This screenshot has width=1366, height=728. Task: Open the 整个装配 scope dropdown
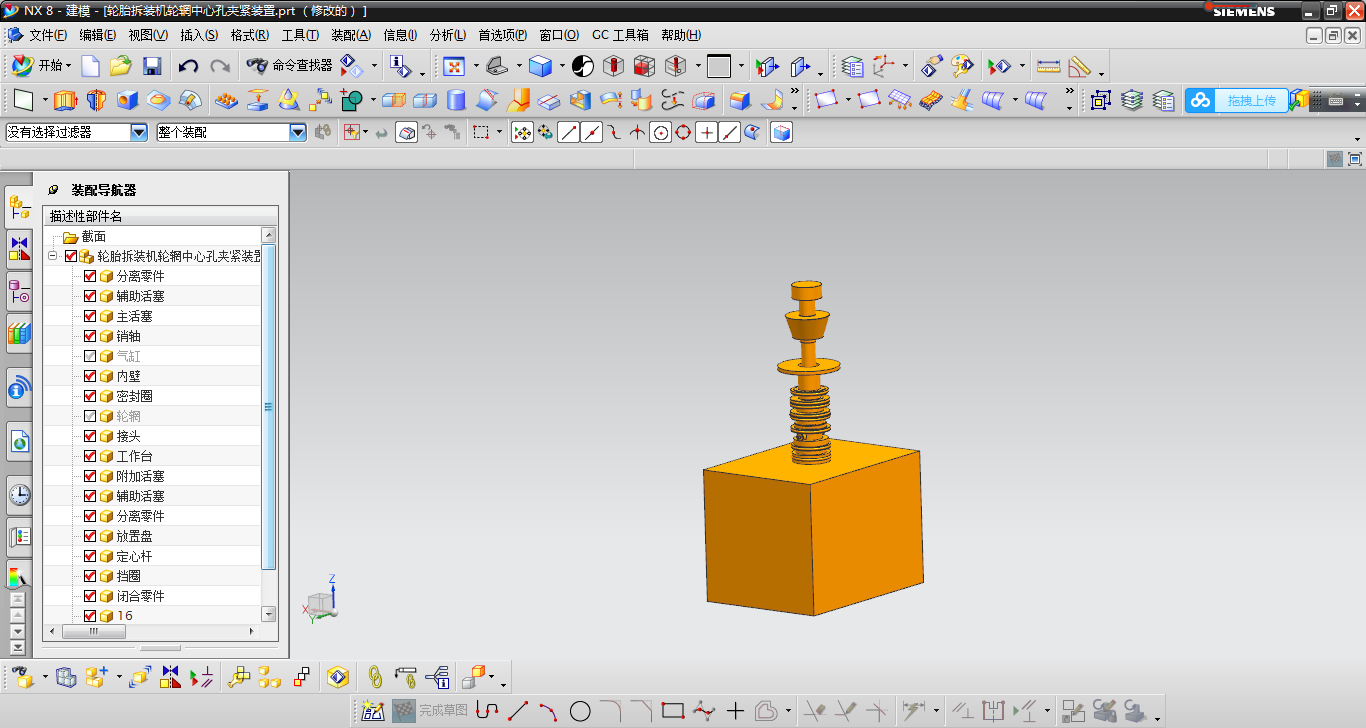298,132
